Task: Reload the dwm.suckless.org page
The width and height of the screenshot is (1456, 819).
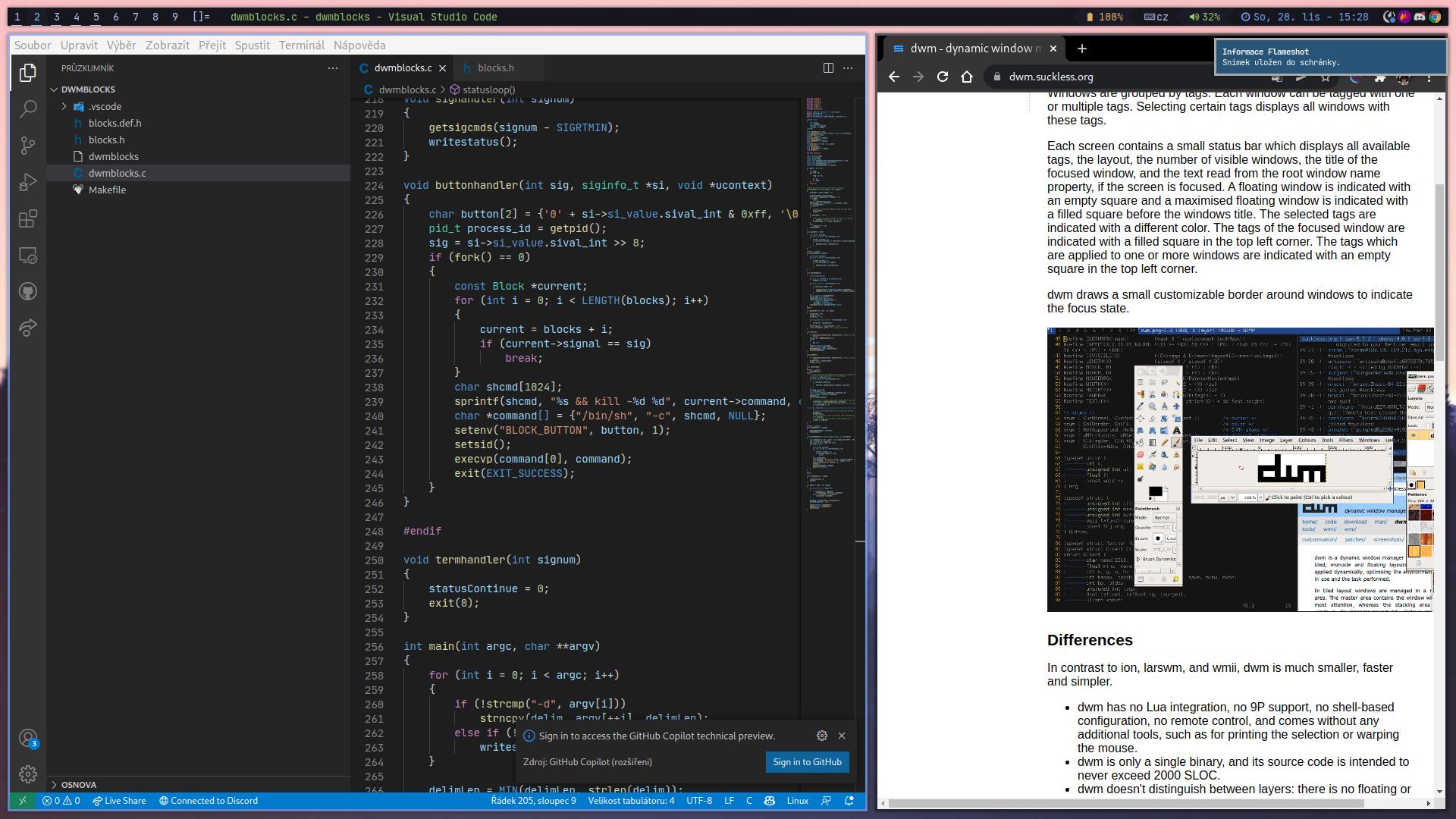Action: click(943, 77)
